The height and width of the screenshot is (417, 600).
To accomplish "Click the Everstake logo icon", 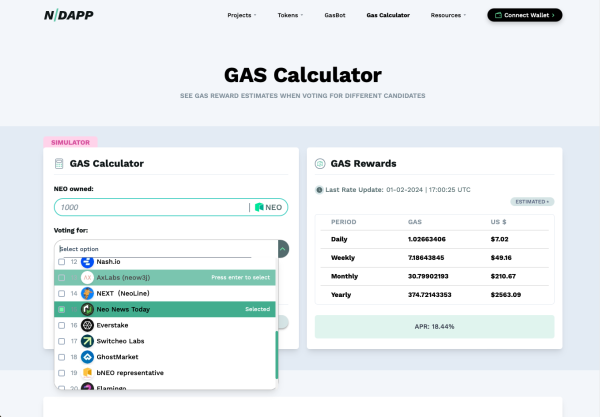I will click(x=87, y=325).
